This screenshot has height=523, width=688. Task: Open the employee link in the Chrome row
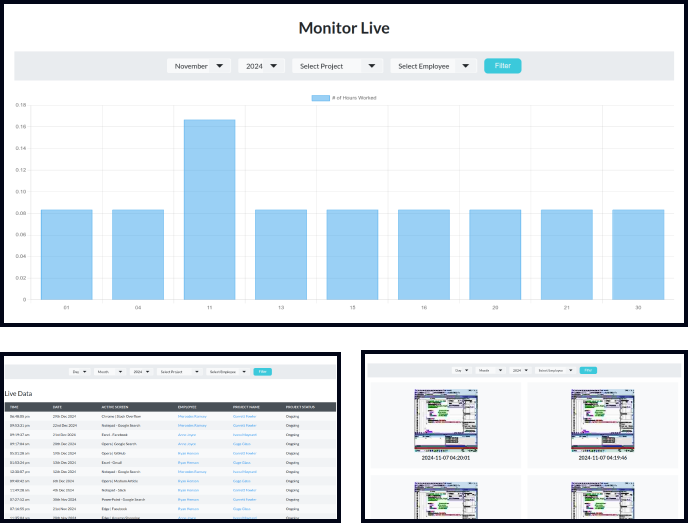tap(192, 416)
